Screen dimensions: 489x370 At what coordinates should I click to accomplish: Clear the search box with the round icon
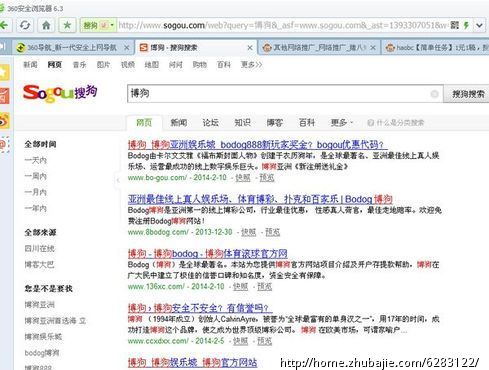(435, 94)
